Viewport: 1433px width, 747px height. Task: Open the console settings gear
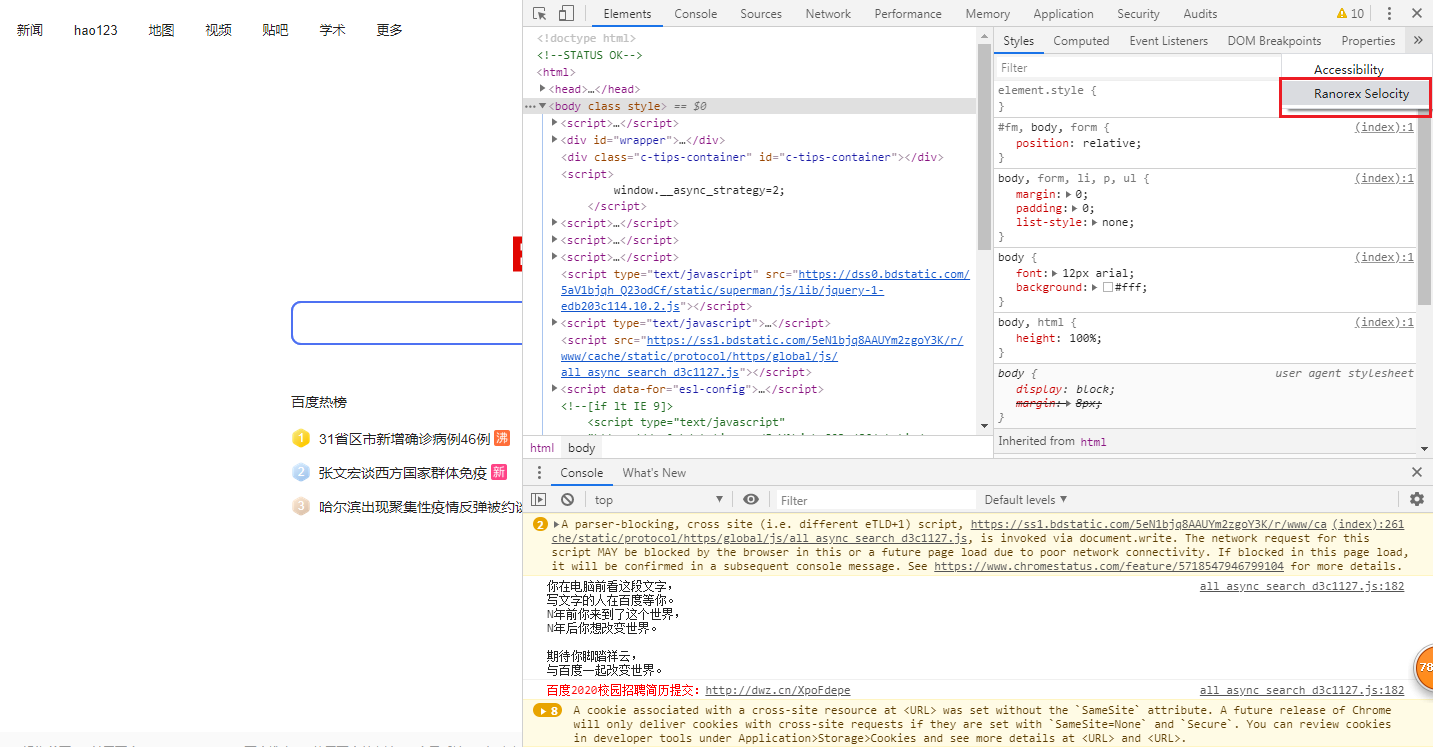tap(1416, 499)
